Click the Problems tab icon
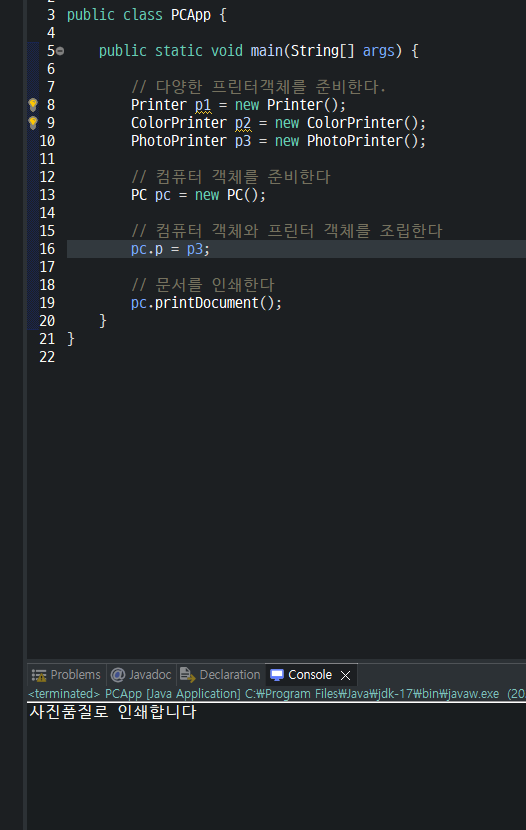 [x=39, y=675]
